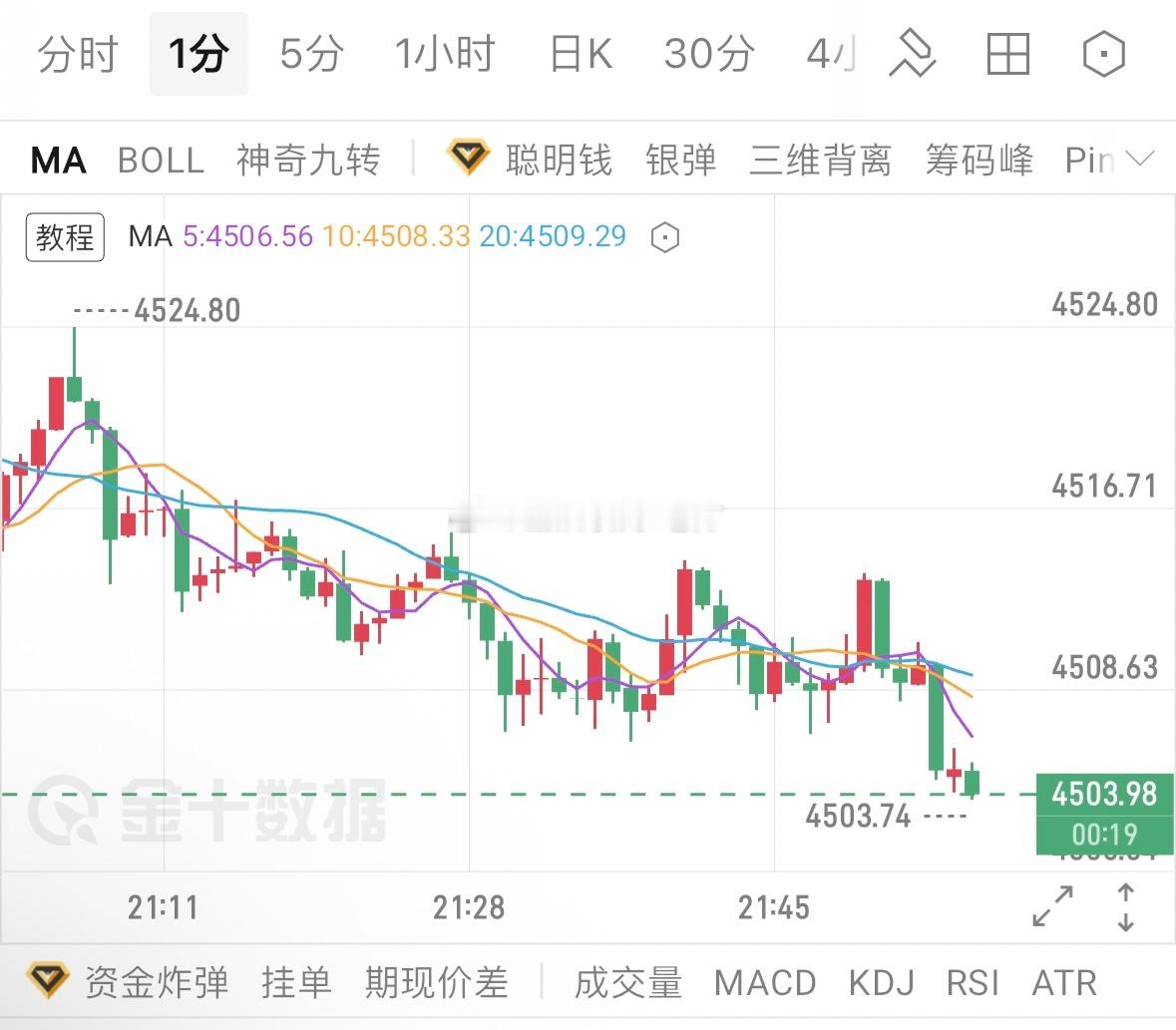Open MA parameter settings hexagon icon
Screen dimensions: 1176x1030
[665, 237]
